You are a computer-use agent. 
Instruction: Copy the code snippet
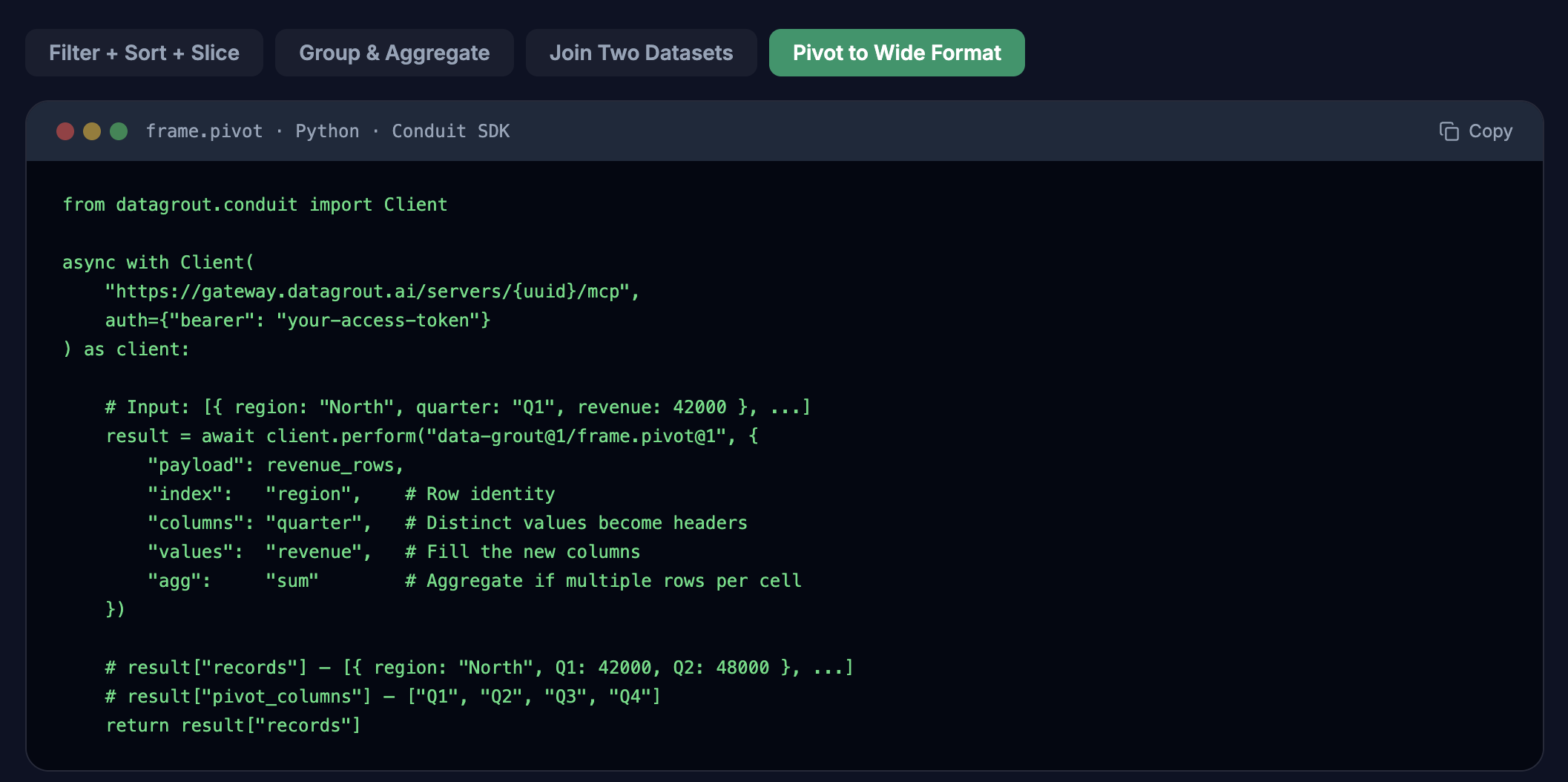point(1475,131)
